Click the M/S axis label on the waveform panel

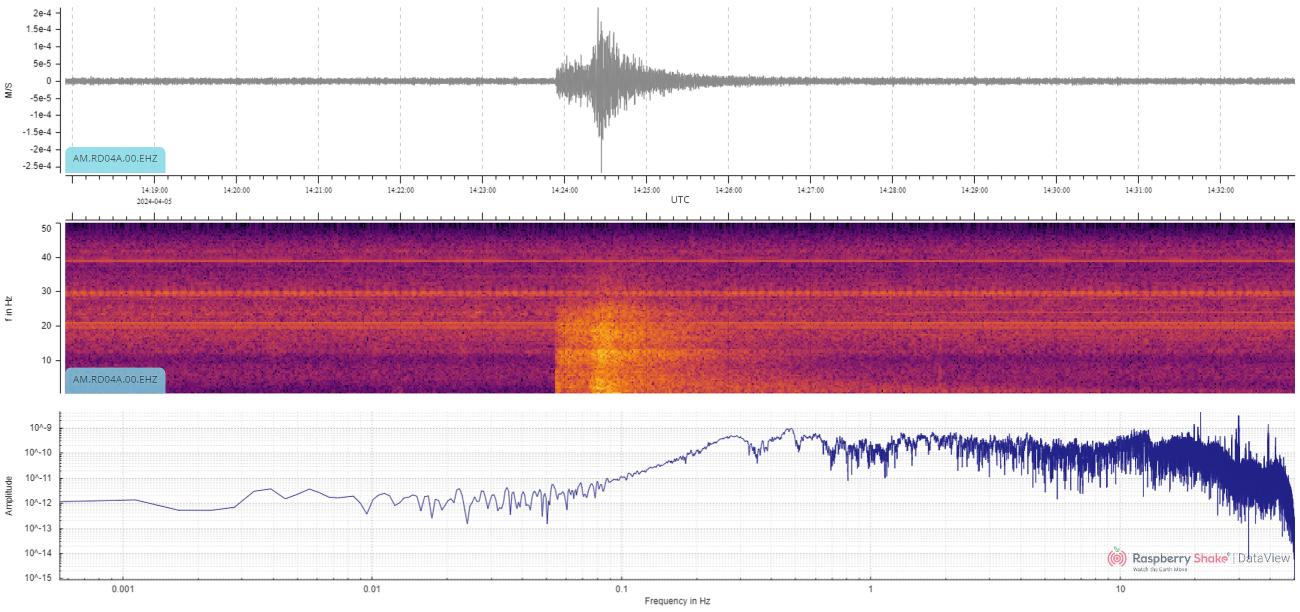[10, 88]
